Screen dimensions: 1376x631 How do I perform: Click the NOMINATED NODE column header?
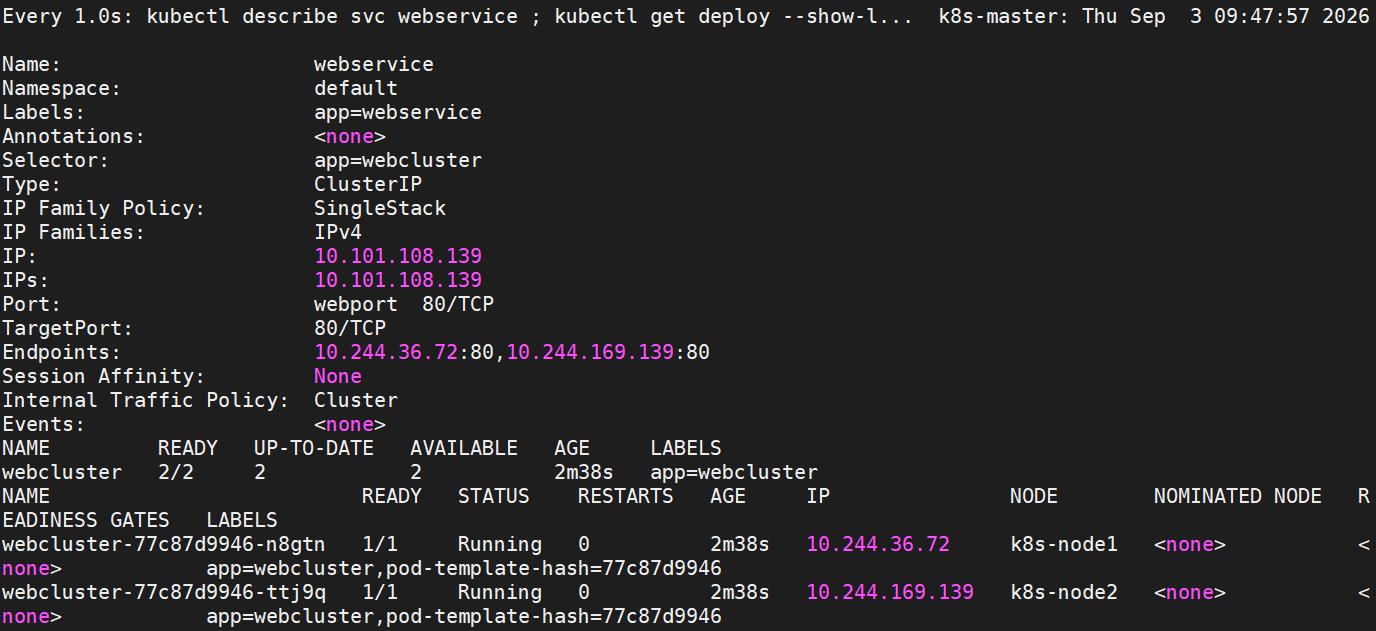[x=1238, y=496]
